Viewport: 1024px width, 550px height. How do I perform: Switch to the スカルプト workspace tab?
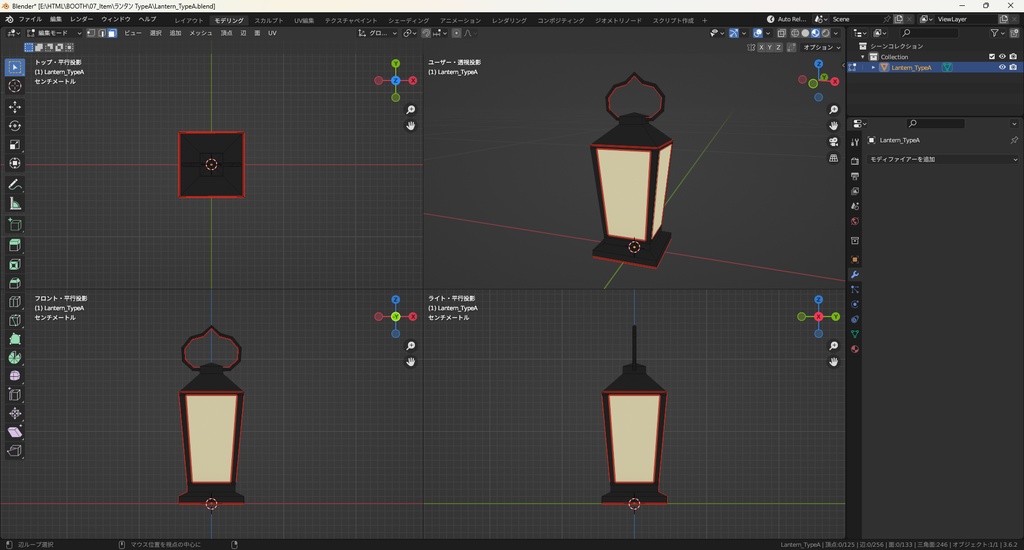tap(268, 20)
